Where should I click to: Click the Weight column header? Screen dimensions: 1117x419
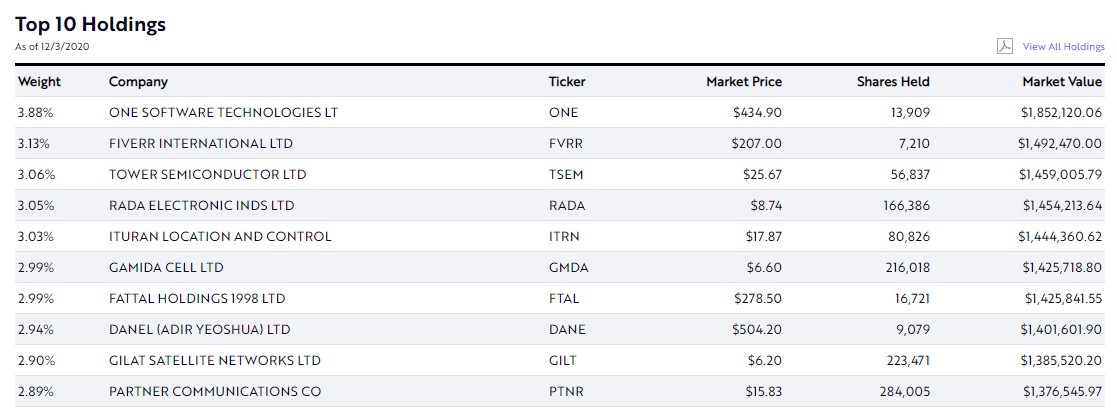click(x=39, y=82)
